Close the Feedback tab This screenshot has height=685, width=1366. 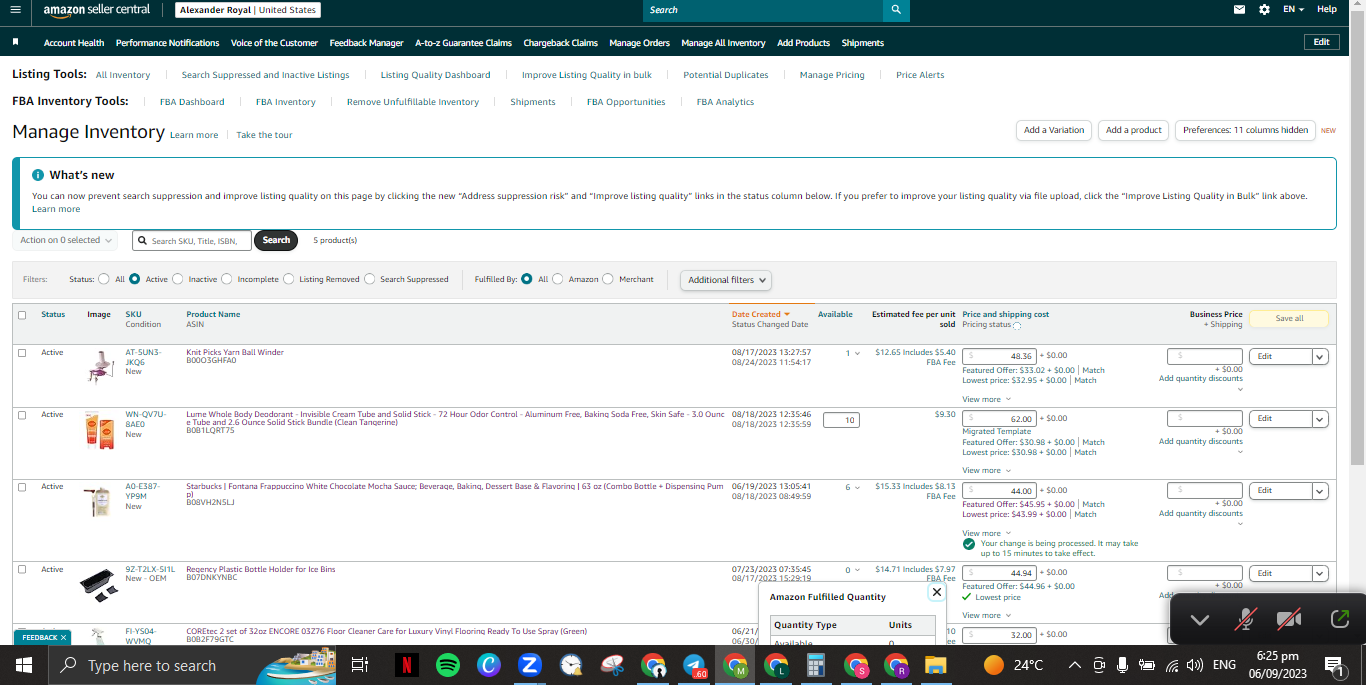pyautogui.click(x=63, y=637)
